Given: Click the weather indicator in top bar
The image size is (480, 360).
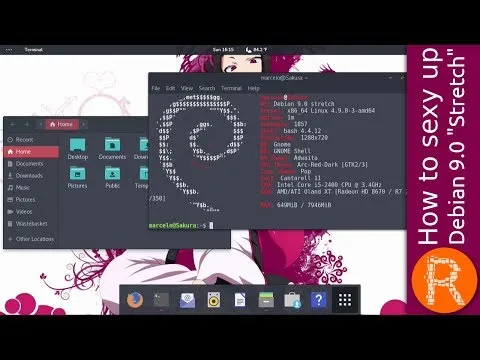Looking at the screenshot, I should [x=256, y=50].
